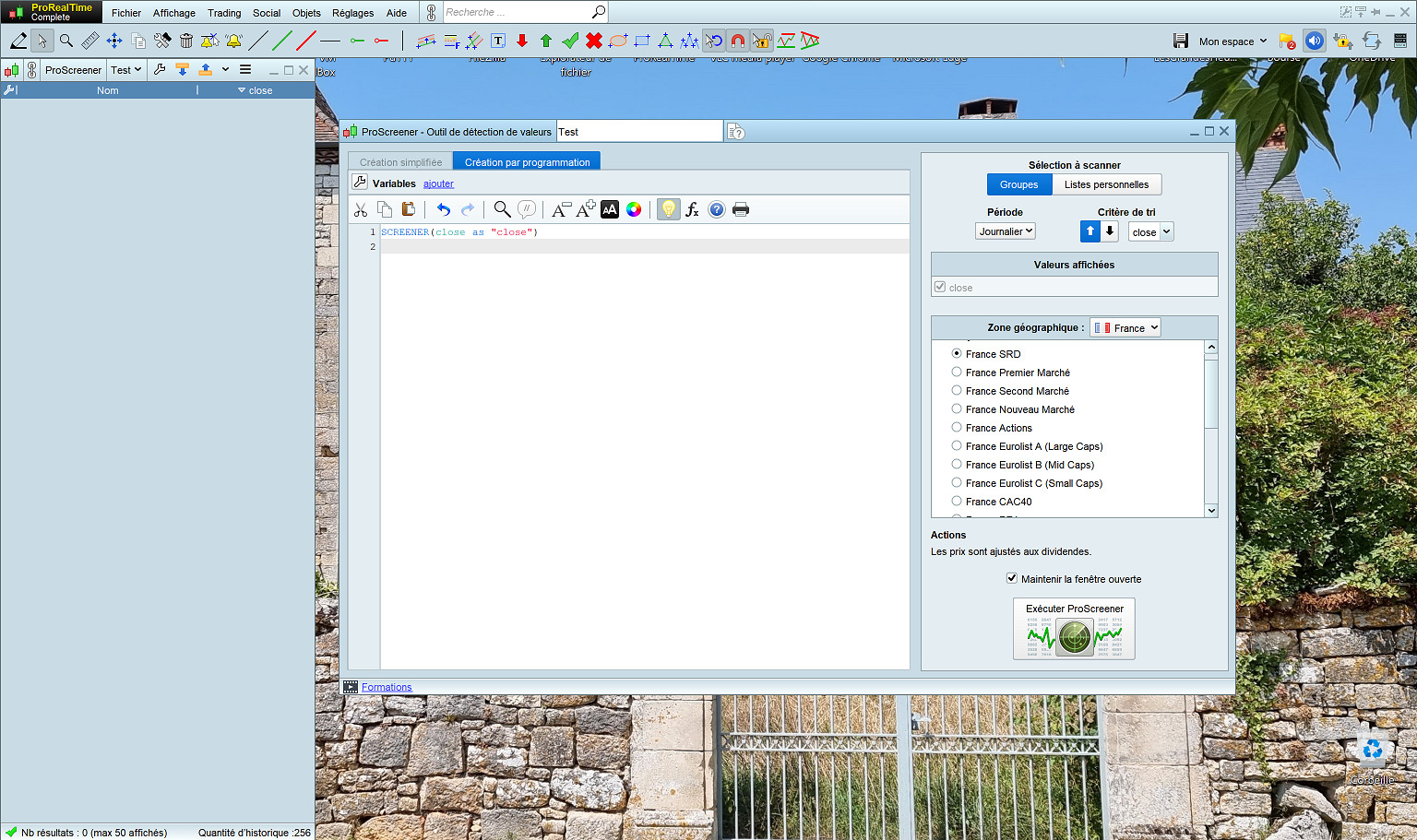The image size is (1417, 840).
Task: Select descending sort down-arrow button
Action: click(1110, 231)
